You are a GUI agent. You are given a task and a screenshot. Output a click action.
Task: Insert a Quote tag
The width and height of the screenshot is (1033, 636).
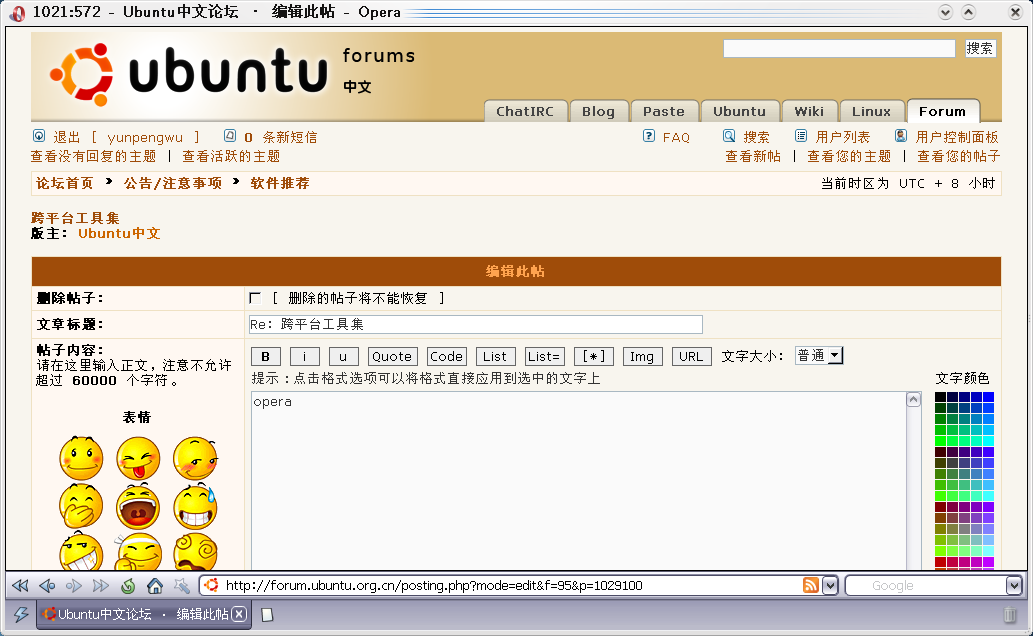point(392,357)
